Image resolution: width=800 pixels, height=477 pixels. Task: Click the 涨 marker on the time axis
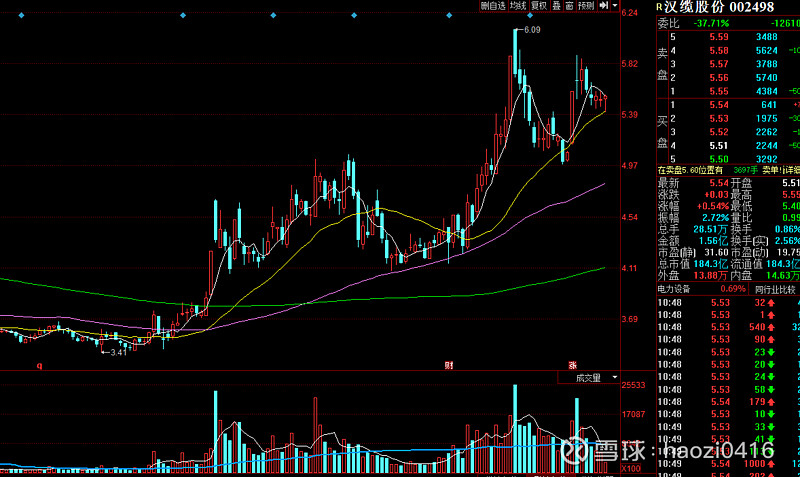tap(574, 393)
